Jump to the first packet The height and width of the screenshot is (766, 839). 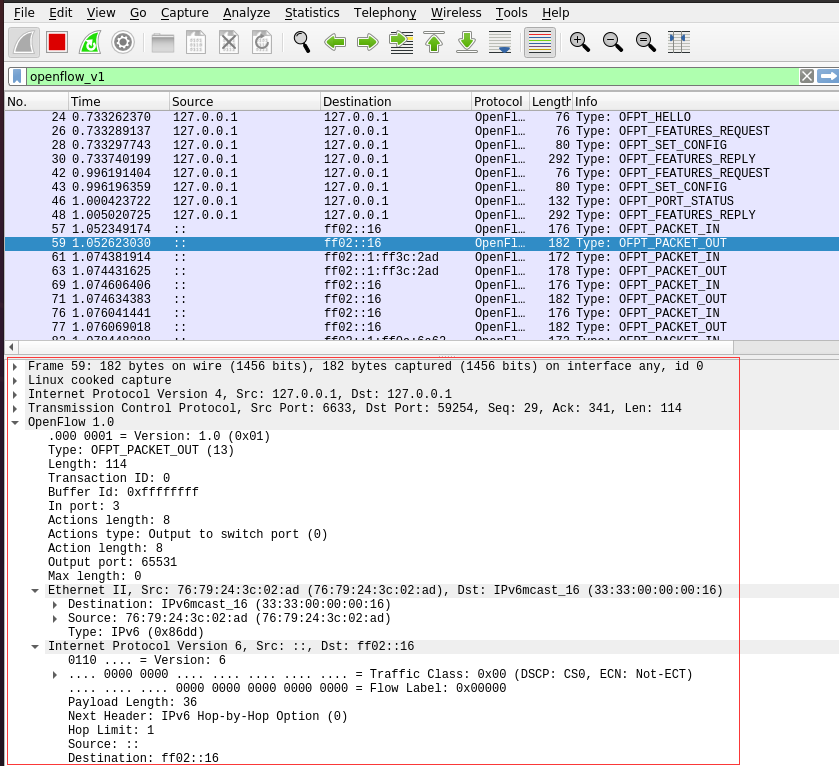[434, 42]
